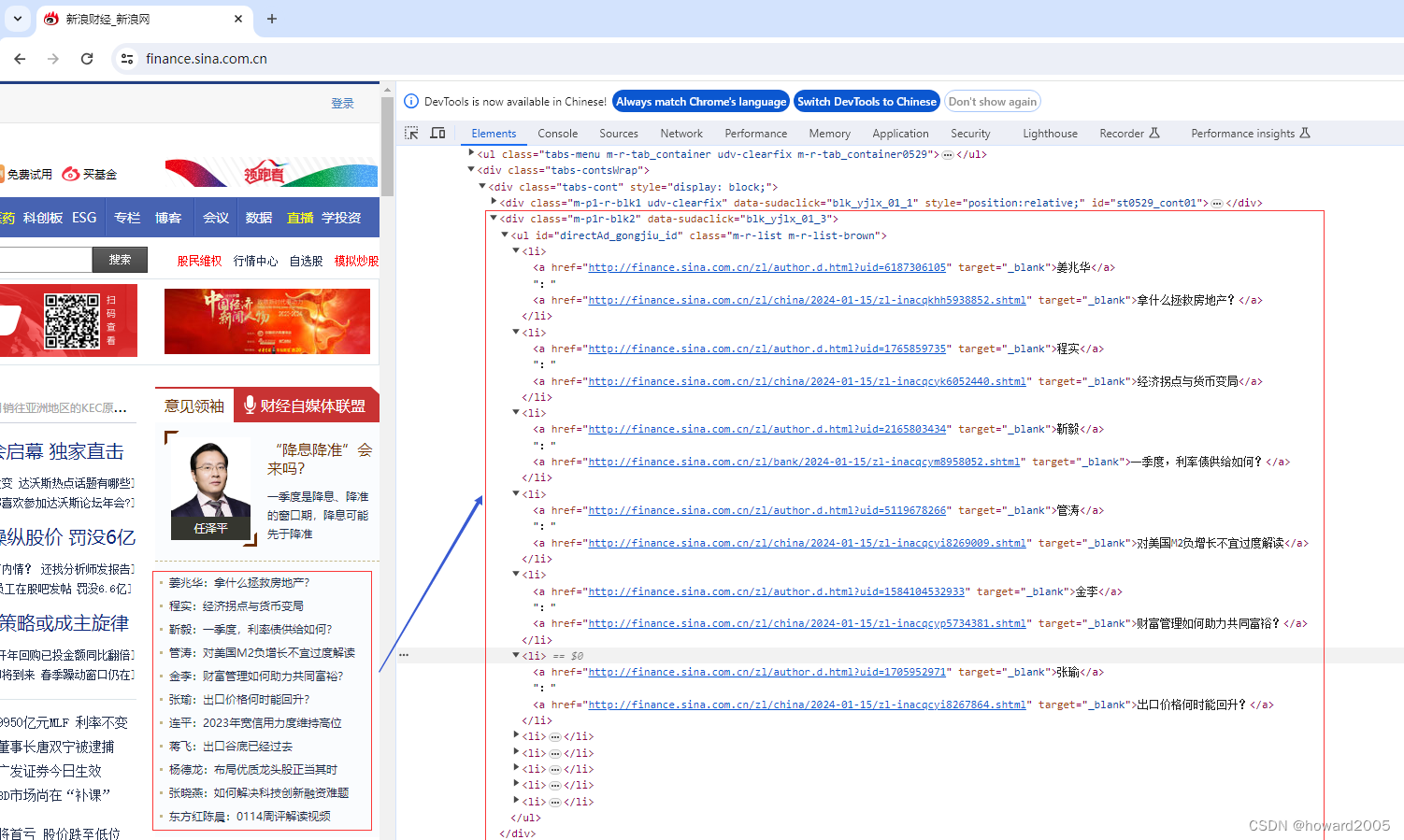Viewport: 1404px width, 840px height.
Task: Click the 买基金 icon link
Action: [90, 174]
